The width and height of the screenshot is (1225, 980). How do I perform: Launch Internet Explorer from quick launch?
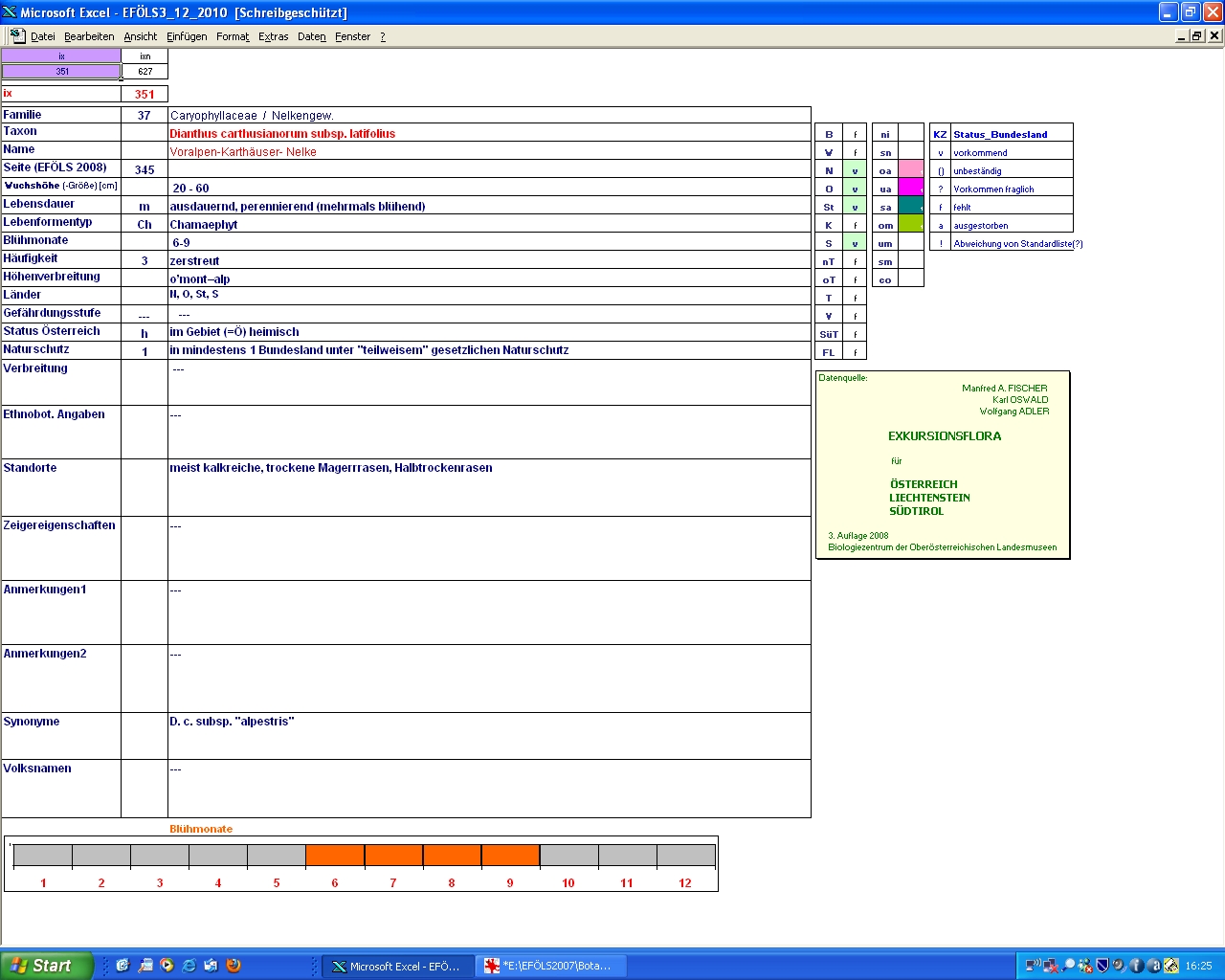coord(189,966)
